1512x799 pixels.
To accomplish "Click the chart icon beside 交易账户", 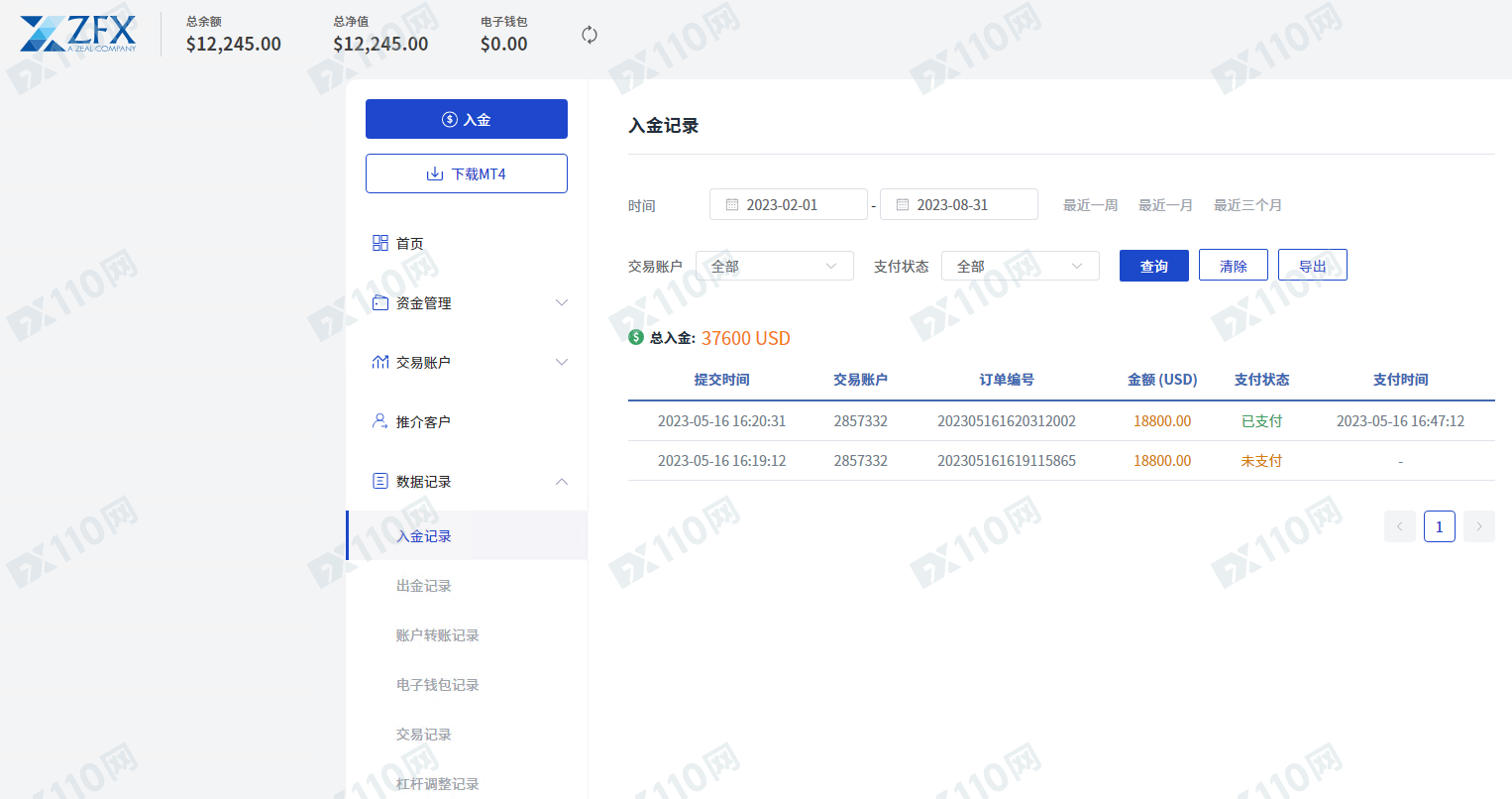I will (x=379, y=362).
